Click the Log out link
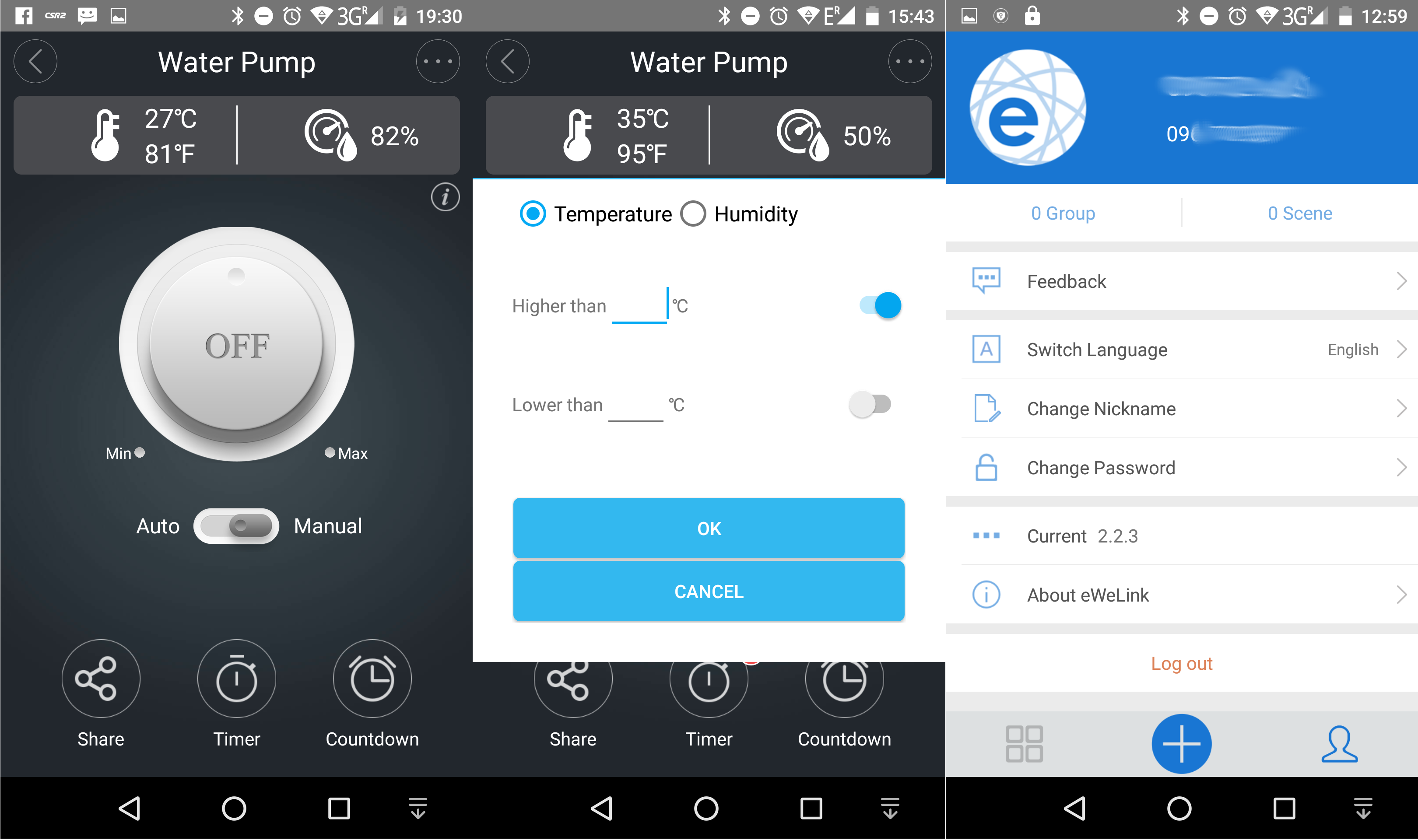The image size is (1418, 840). [x=1183, y=663]
